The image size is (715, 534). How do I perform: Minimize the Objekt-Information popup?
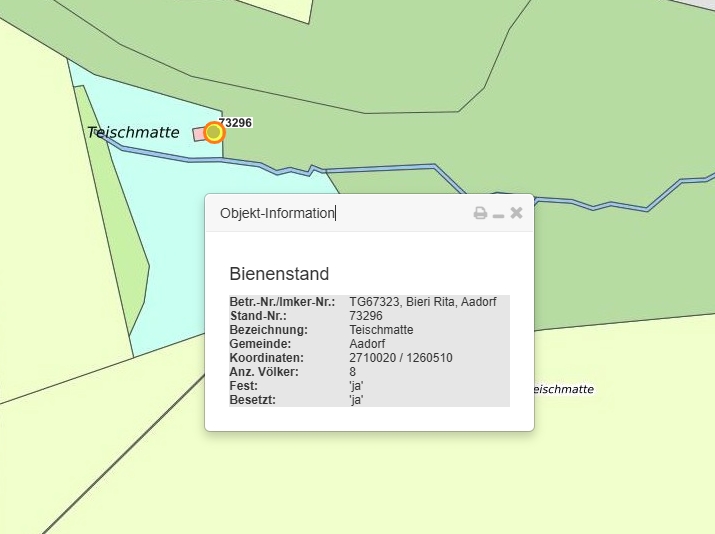coord(498,214)
